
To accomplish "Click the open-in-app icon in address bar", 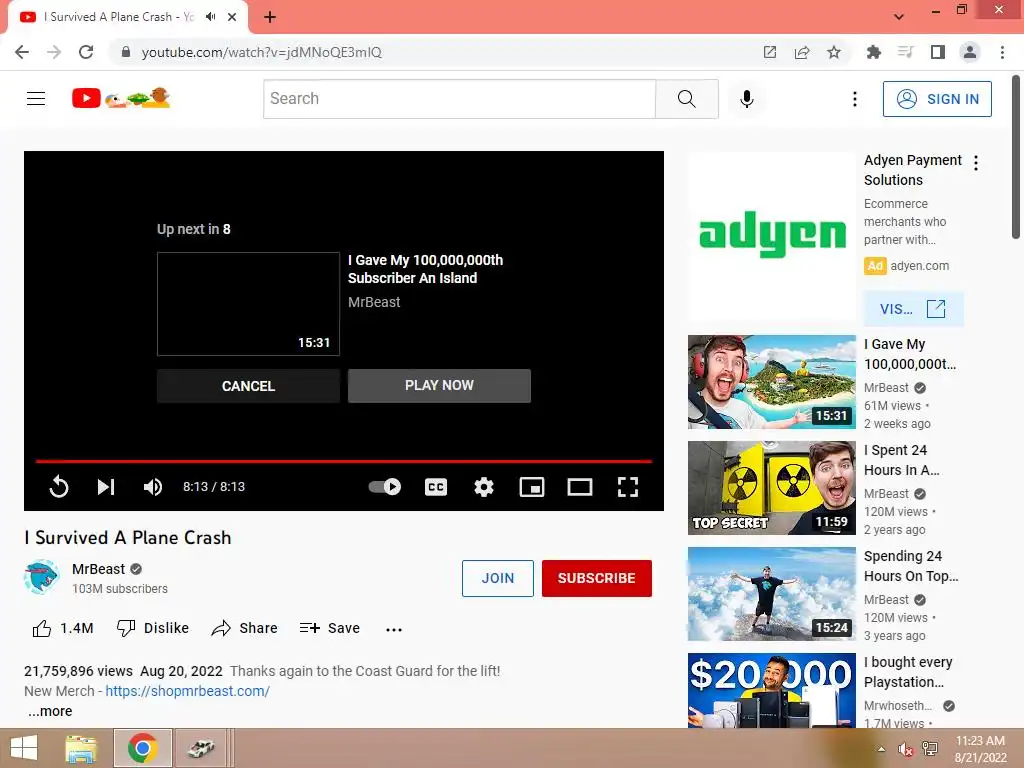I will coord(770,52).
